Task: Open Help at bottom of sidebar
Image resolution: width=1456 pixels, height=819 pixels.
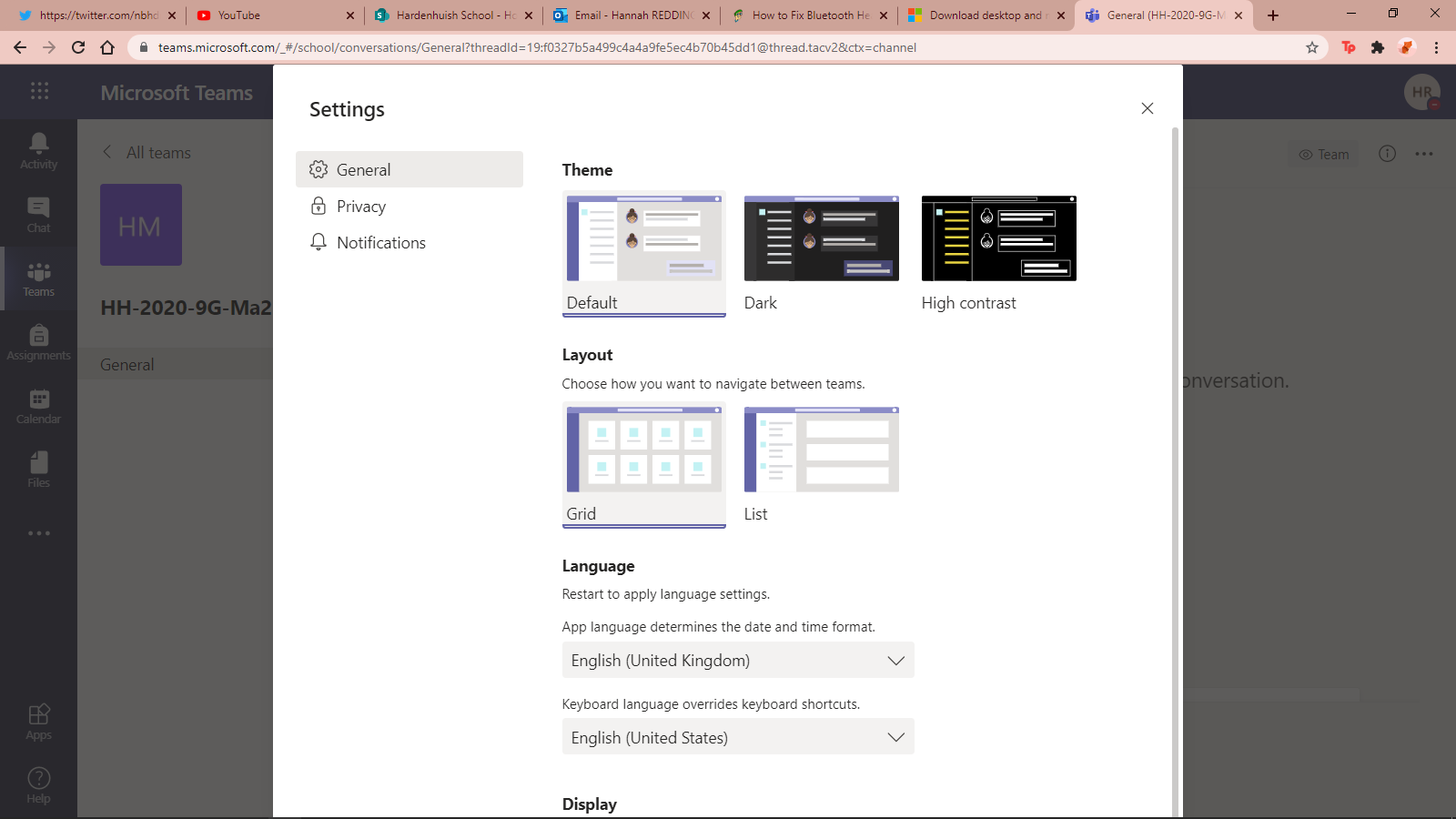Action: [x=38, y=785]
